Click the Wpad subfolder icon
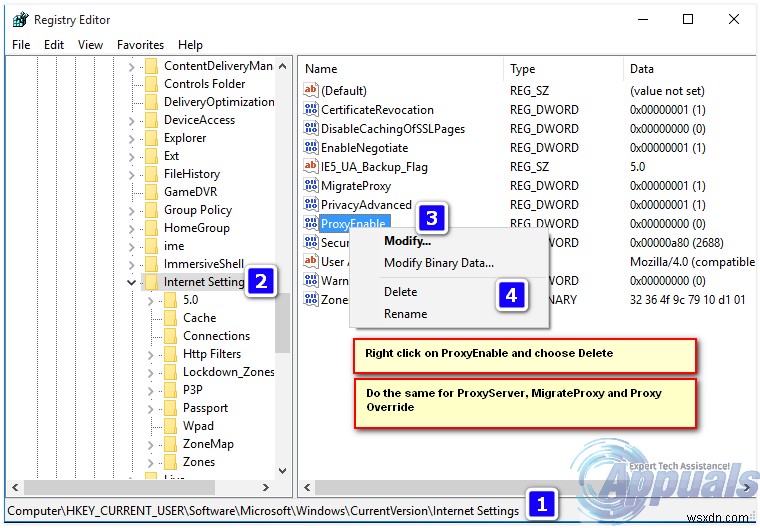This screenshot has width=760, height=528. click(x=171, y=426)
